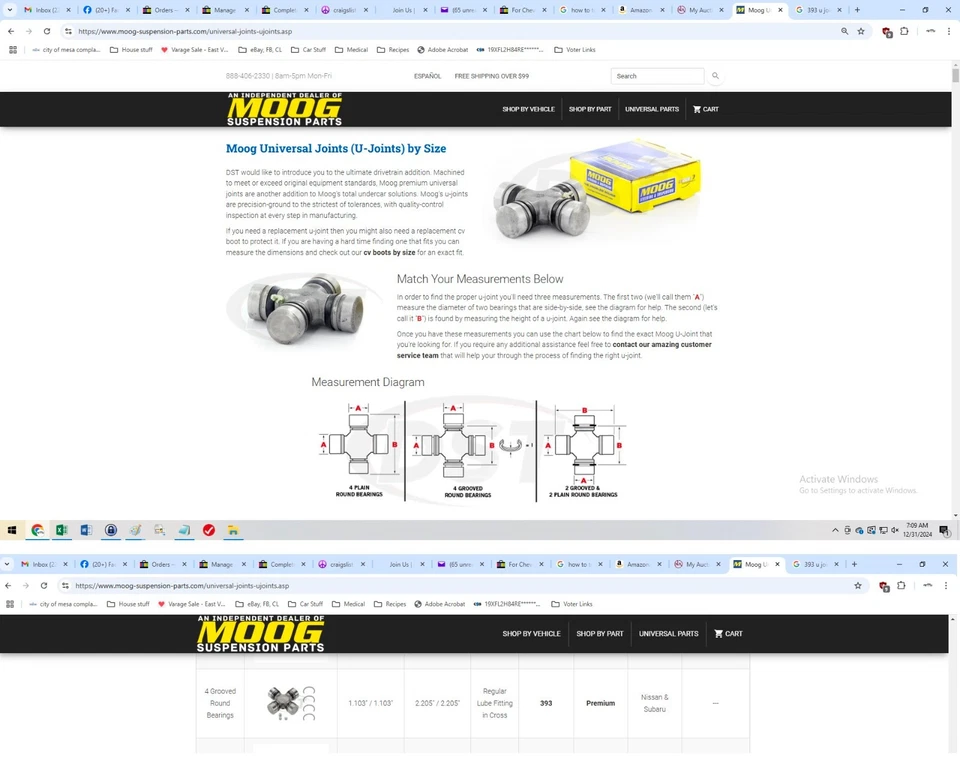The width and height of the screenshot is (960, 760).
Task: Open the Apps grid in upper bookmarks bar
Action: pyautogui.click(x=13, y=50)
